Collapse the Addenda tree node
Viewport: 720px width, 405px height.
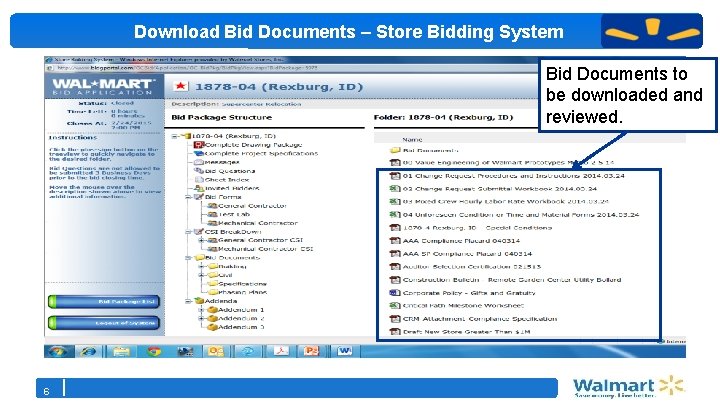point(188,301)
